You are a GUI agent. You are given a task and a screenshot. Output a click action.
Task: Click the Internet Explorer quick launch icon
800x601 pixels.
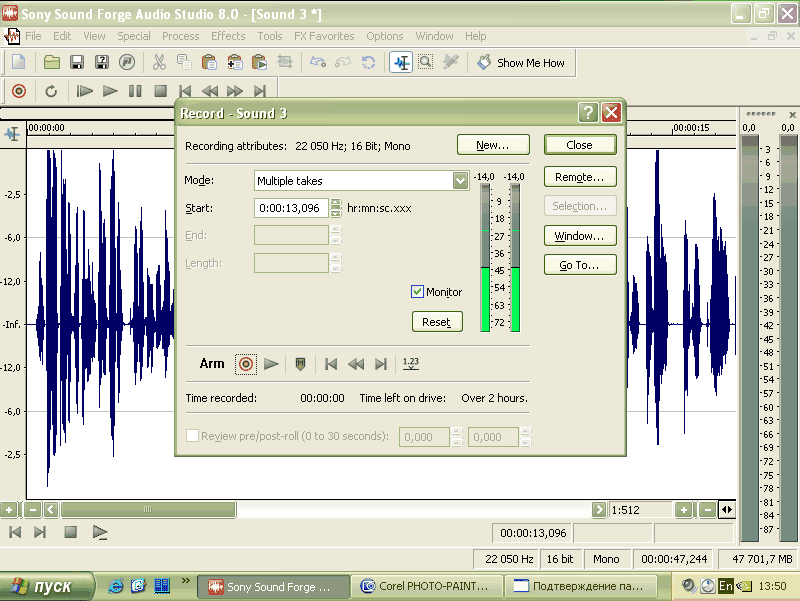116,586
